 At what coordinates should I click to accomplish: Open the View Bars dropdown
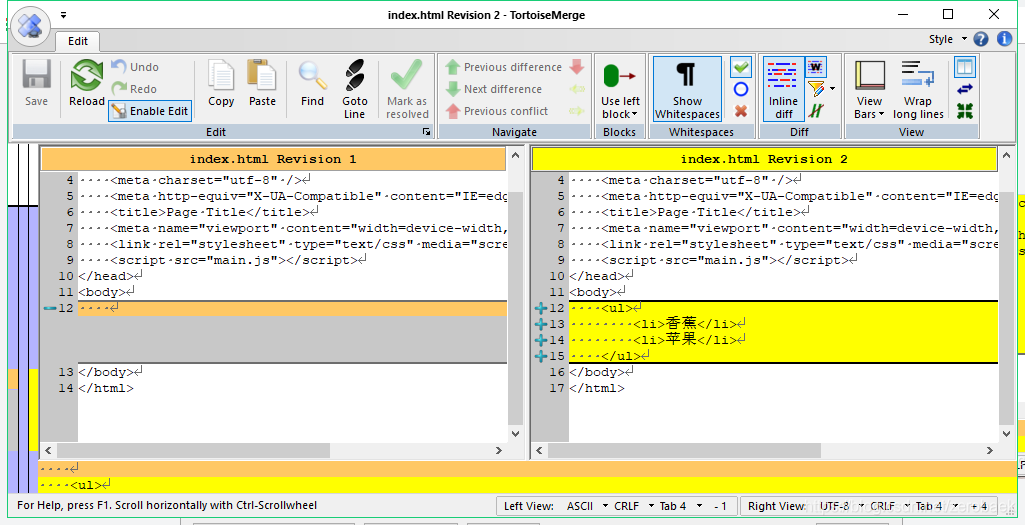[869, 89]
